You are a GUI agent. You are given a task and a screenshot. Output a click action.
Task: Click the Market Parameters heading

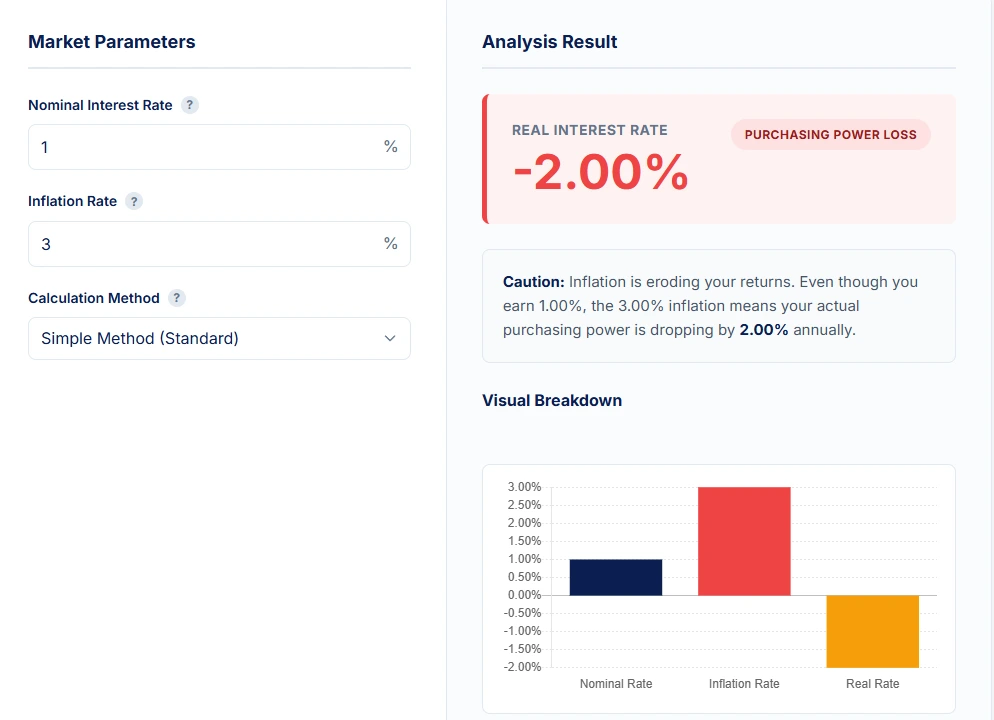112,42
